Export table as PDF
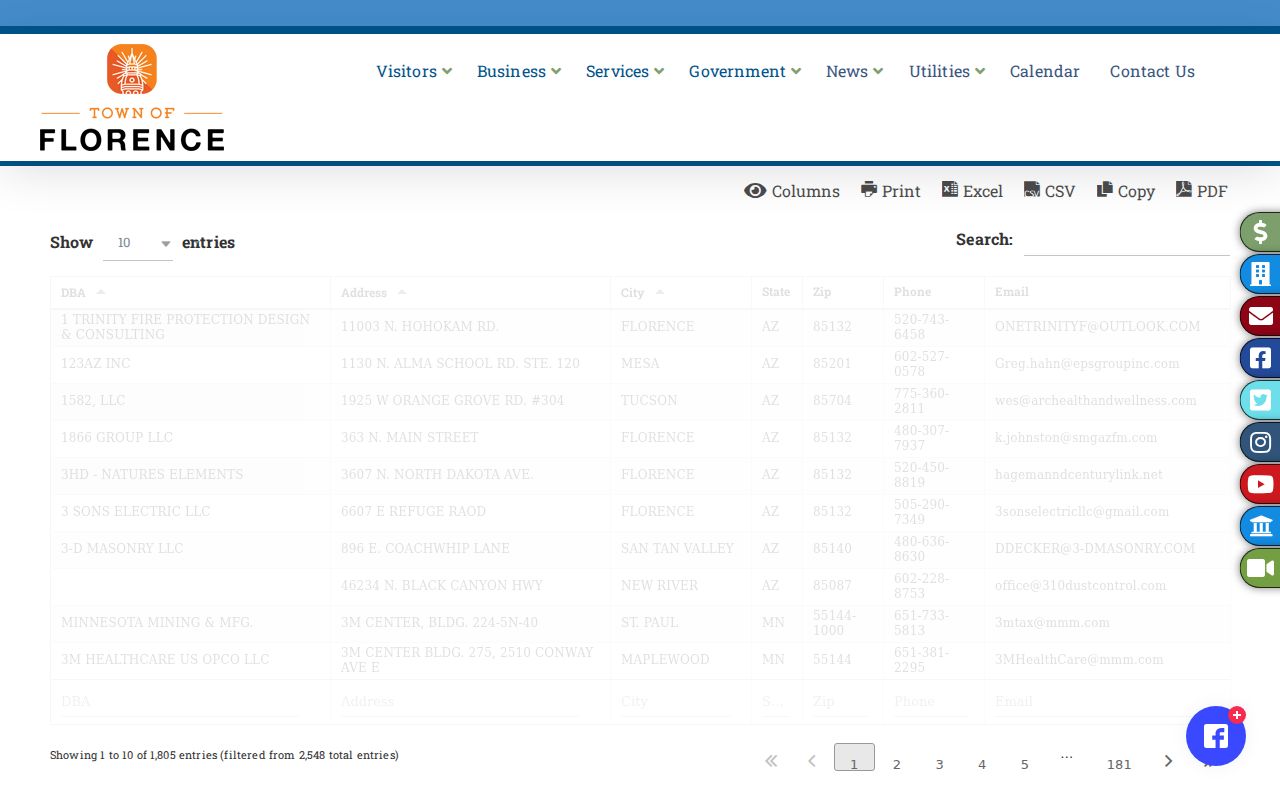This screenshot has height=800, width=1280. [1201, 191]
